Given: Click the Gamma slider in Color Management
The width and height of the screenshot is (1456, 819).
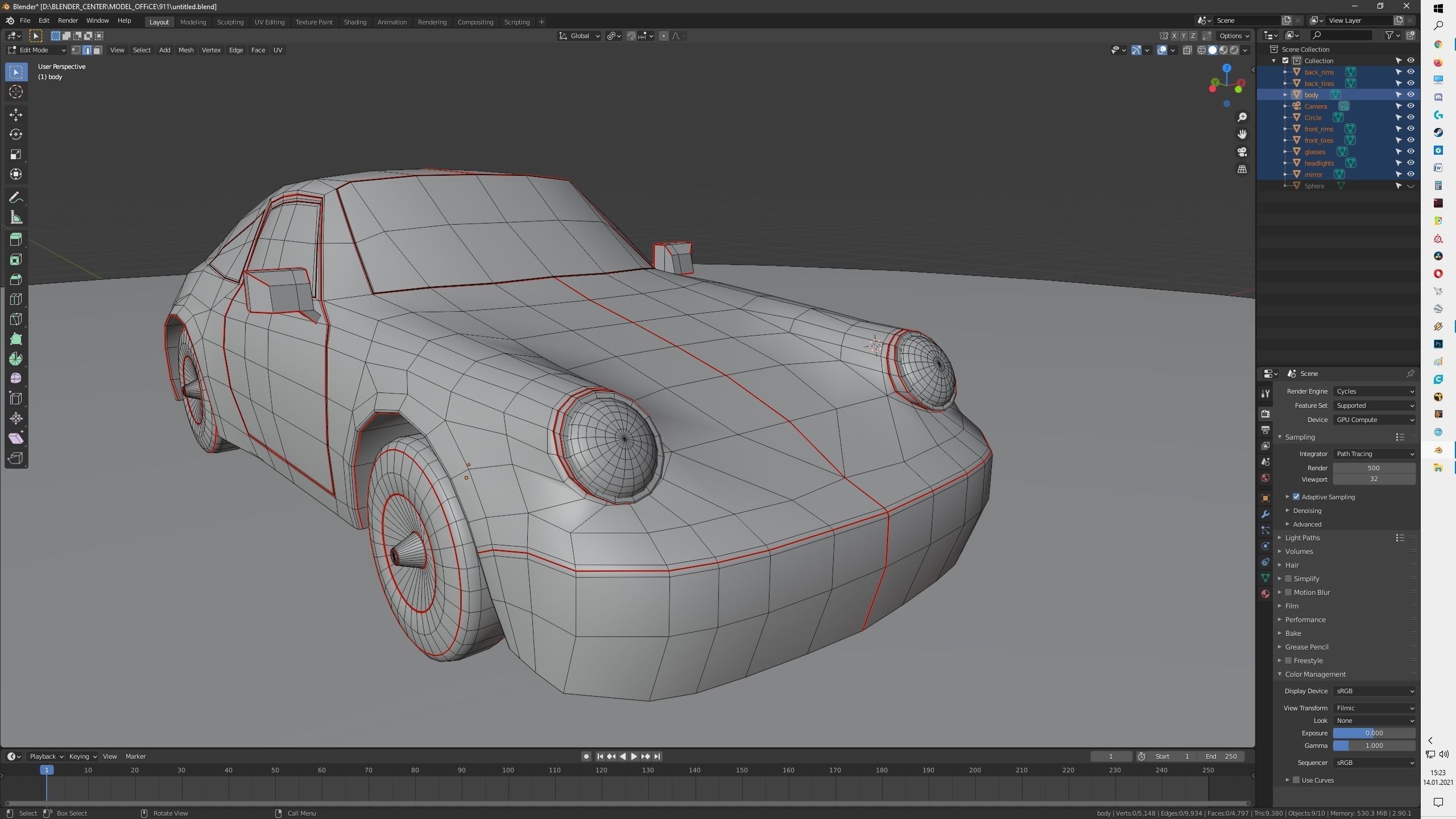Looking at the screenshot, I should pyautogui.click(x=1374, y=745).
